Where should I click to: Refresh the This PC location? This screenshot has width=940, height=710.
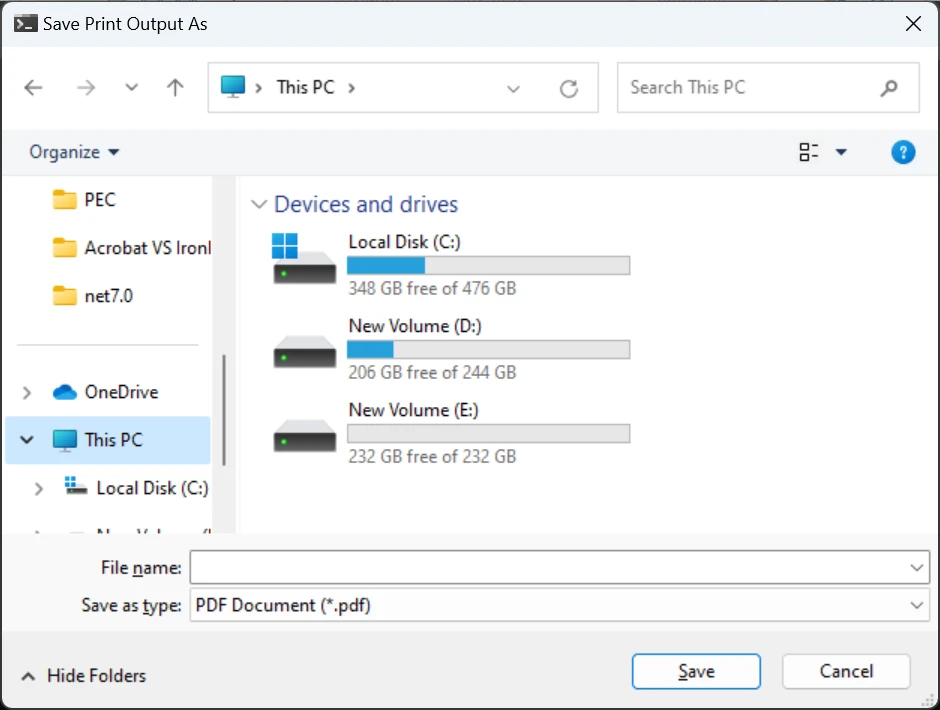point(569,89)
